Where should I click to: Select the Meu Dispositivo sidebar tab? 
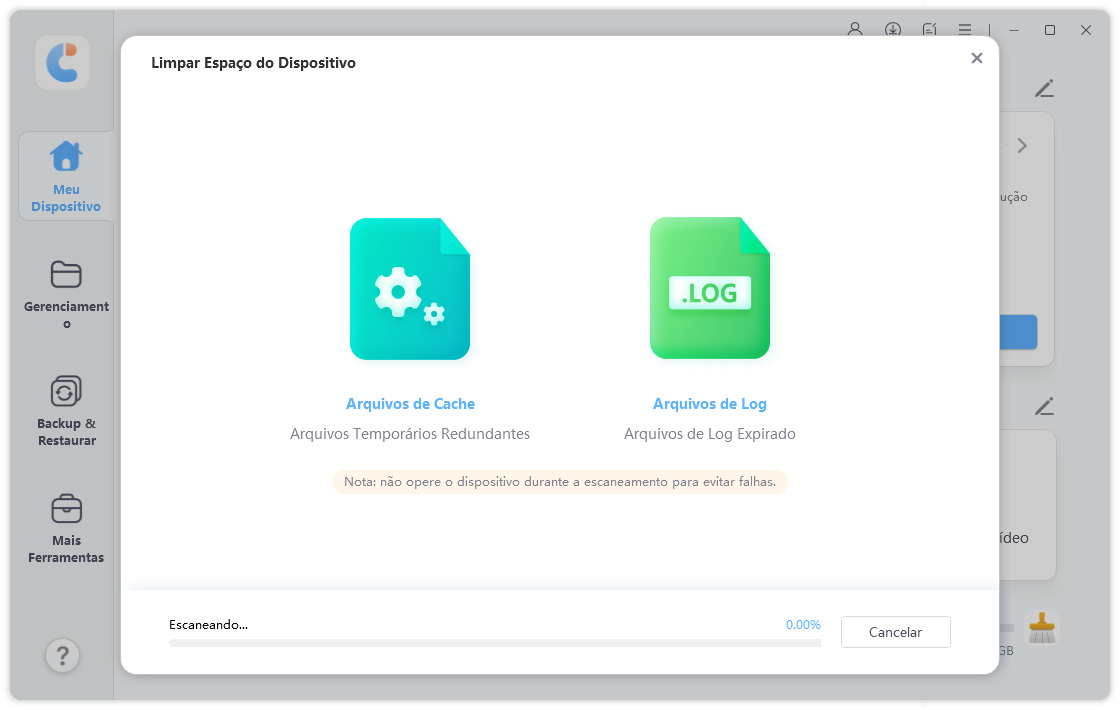point(66,177)
